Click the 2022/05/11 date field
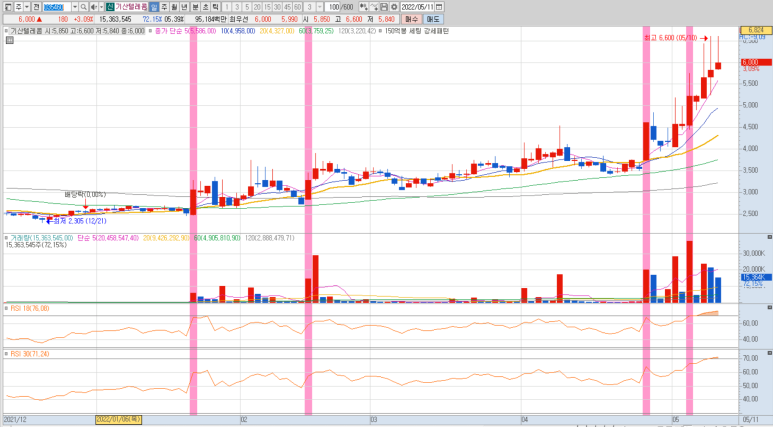Viewport: 773px width, 427px height. tap(417, 7)
